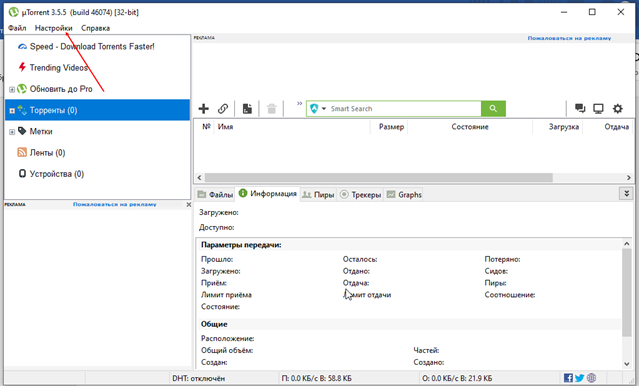Click top banner Пожаловаться на рекламу link
This screenshot has height=386, width=639.
pos(569,38)
